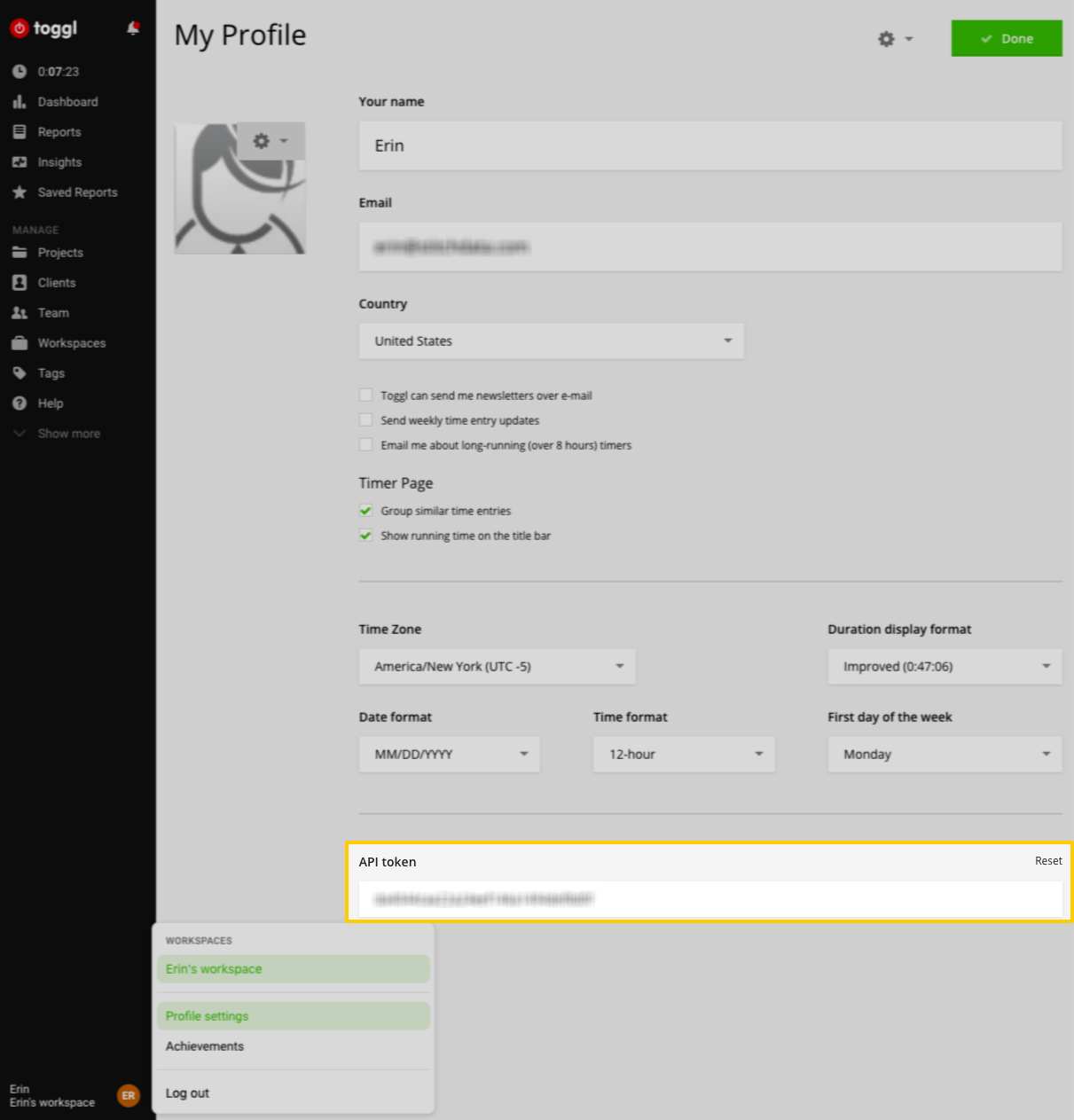
Task: Reset the API token
Action: click(1047, 860)
